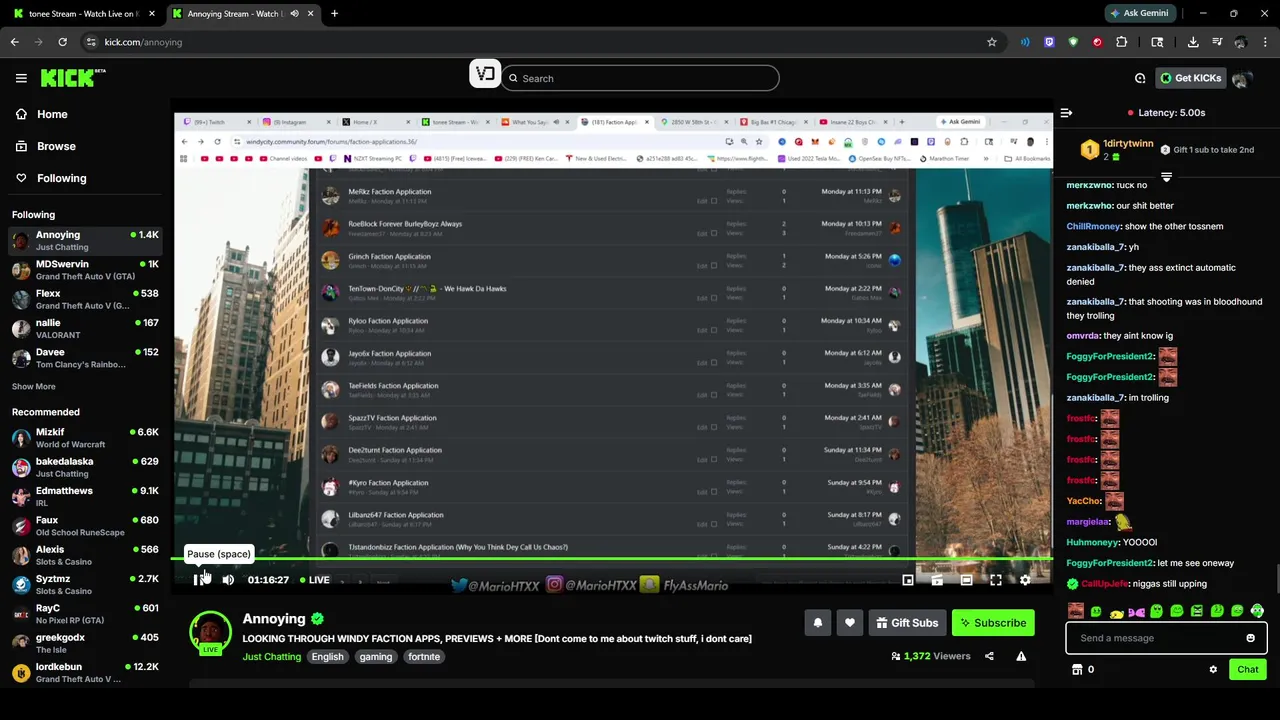Open Home in sidebar

85,114
